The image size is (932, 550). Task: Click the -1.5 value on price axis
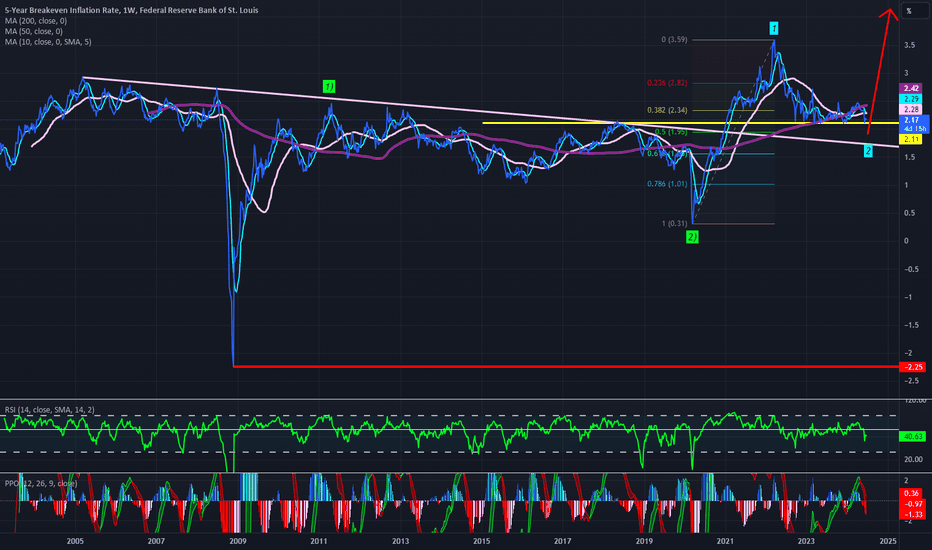point(911,325)
